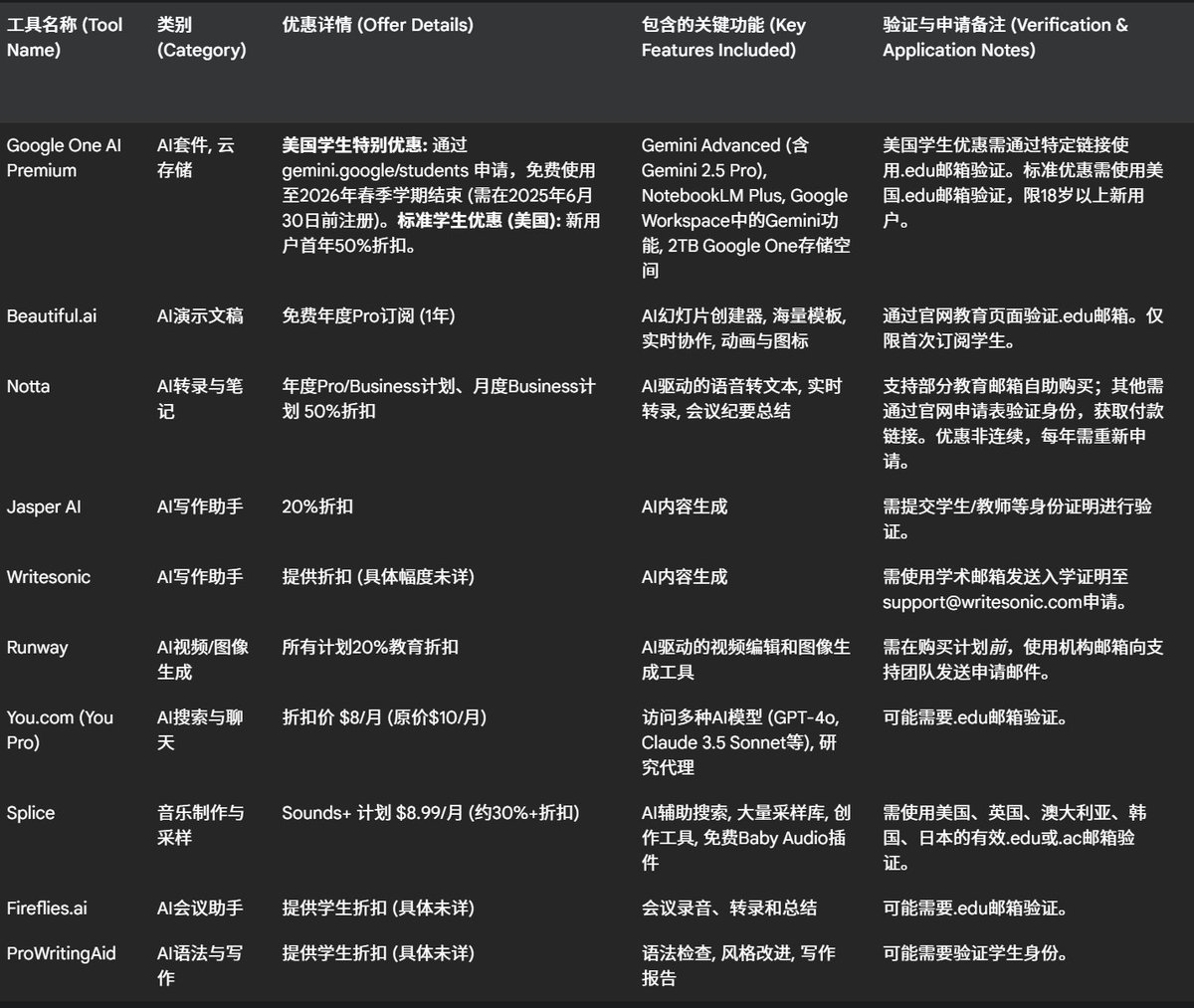Click the 'AI演示文稿' category cell
1194x1008 pixels.
(200, 316)
